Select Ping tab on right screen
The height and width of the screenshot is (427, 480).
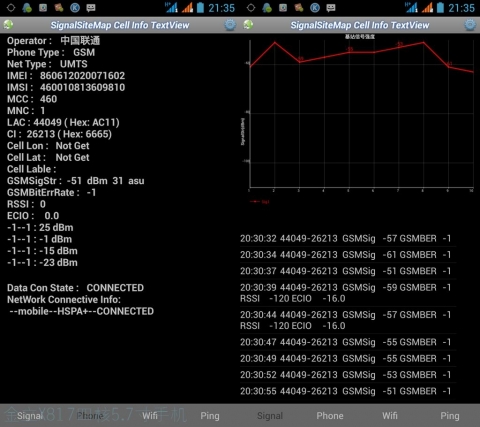(x=450, y=416)
